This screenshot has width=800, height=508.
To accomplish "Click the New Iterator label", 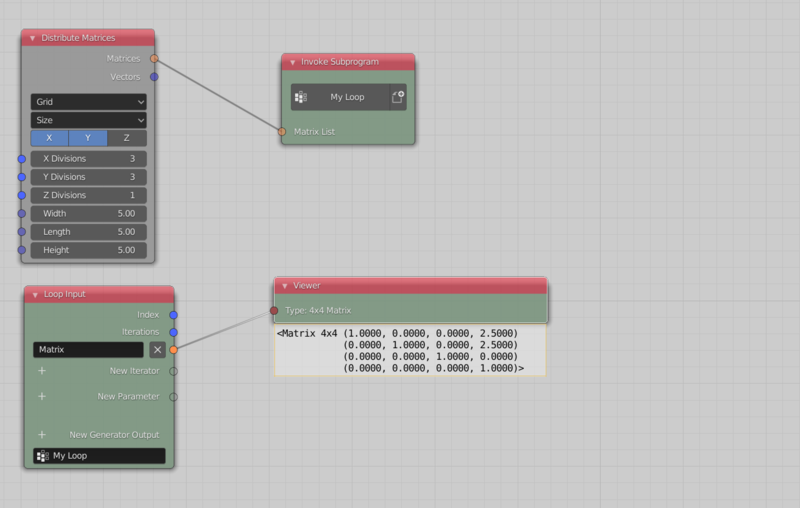I will point(134,371).
